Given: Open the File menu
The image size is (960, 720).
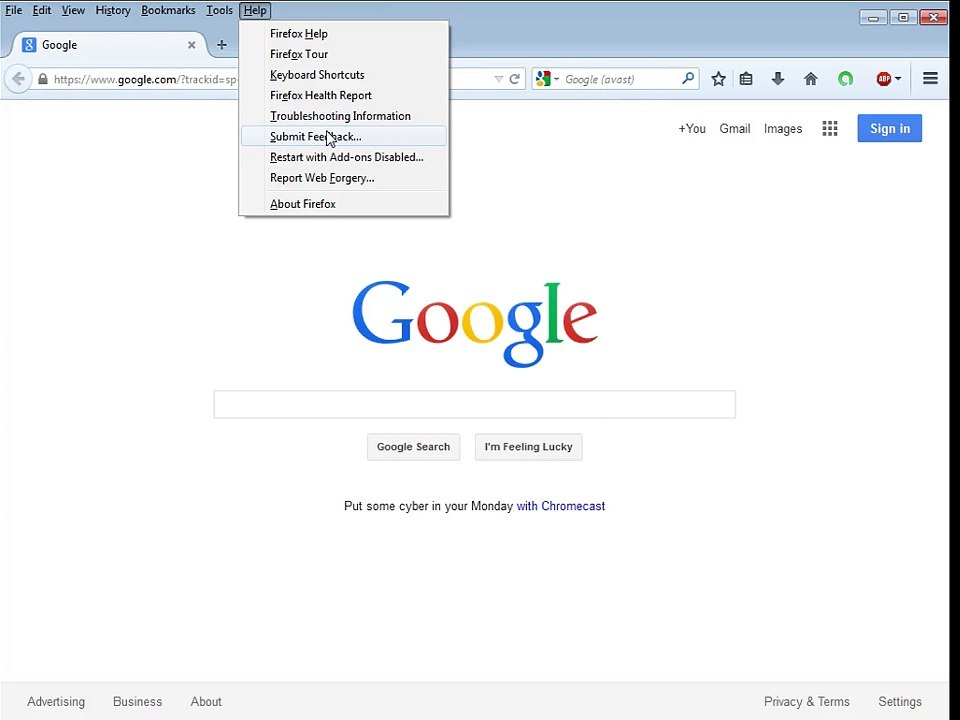Looking at the screenshot, I should (13, 10).
